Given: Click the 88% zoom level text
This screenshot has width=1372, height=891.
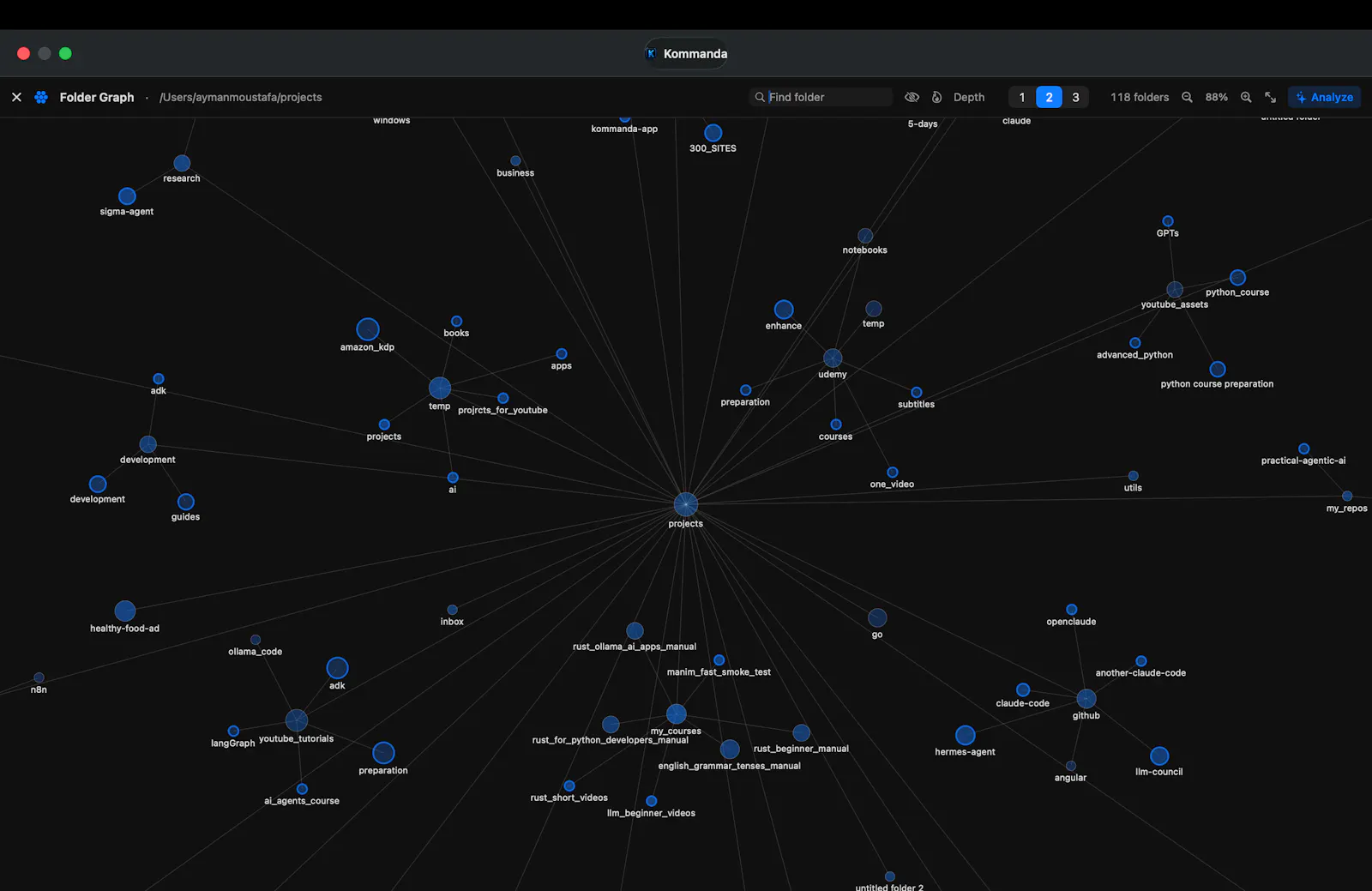Looking at the screenshot, I should 1216,97.
